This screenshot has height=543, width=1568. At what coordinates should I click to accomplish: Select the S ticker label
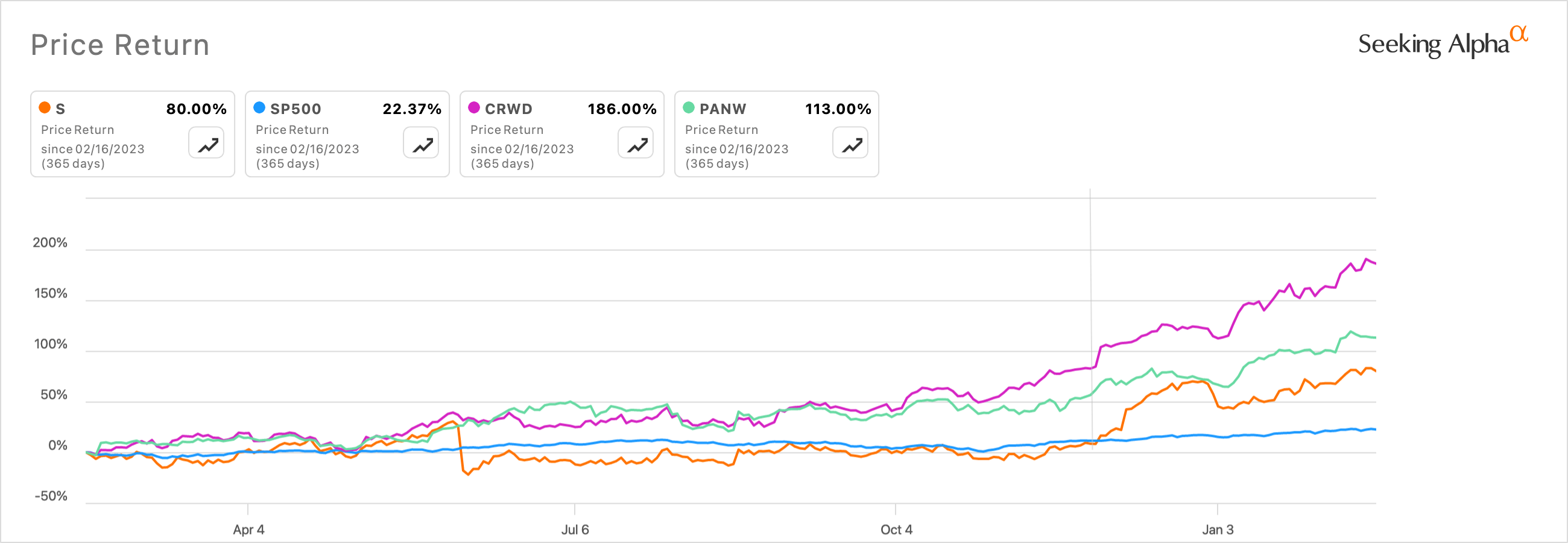click(x=60, y=109)
